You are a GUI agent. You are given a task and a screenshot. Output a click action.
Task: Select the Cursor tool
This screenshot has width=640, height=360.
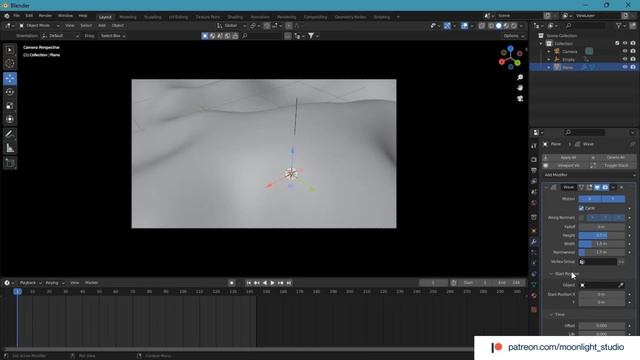[x=10, y=63]
